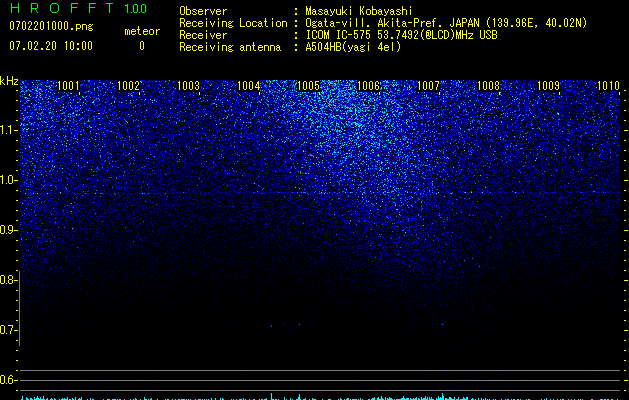This screenshot has height=400, width=629.
Task: Click the meteor label
Action: point(142,31)
